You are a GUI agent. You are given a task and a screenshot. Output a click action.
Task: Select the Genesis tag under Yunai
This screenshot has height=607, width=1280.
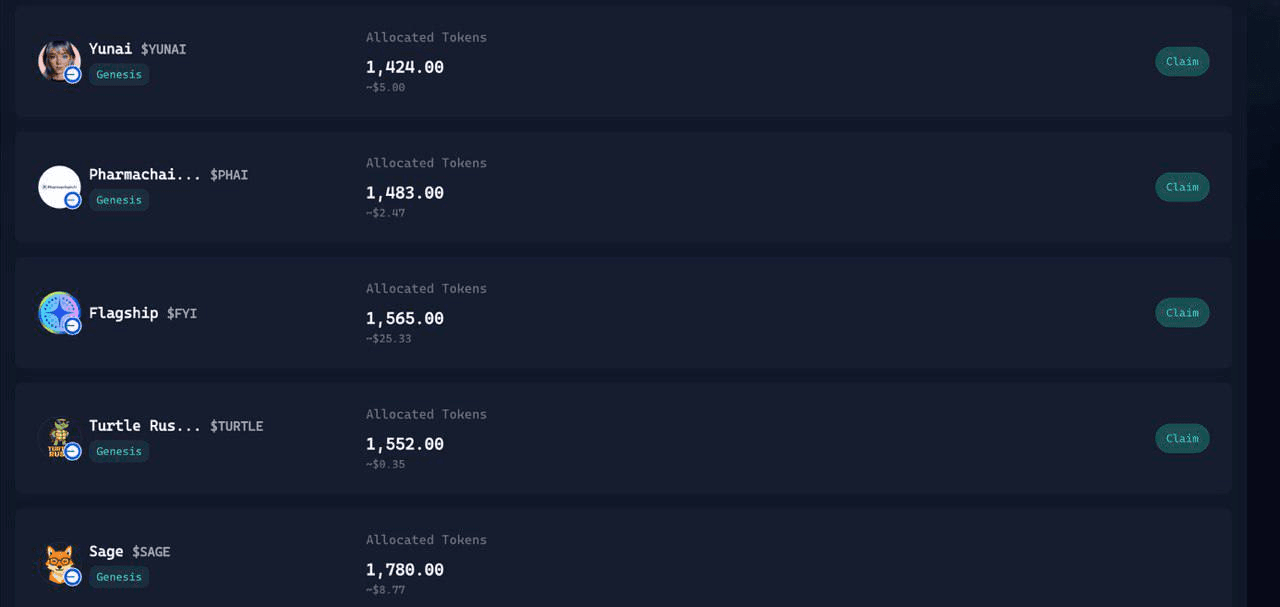point(119,75)
